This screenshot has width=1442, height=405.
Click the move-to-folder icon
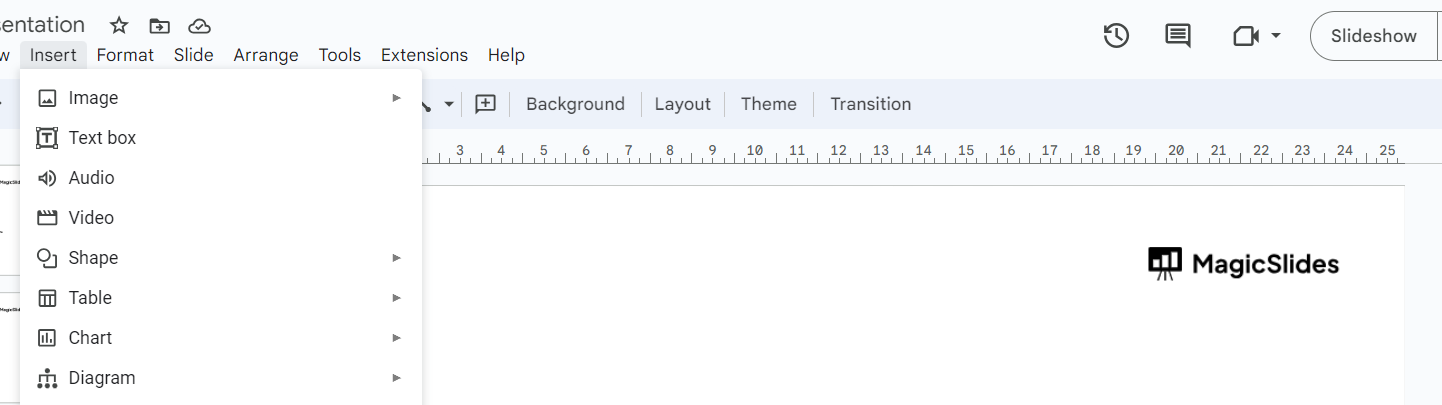159,26
